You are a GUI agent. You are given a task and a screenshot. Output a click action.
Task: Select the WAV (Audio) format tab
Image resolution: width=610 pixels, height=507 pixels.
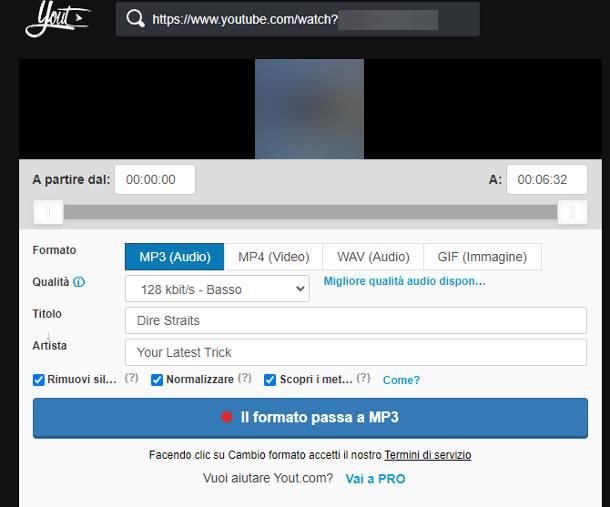coord(373,257)
